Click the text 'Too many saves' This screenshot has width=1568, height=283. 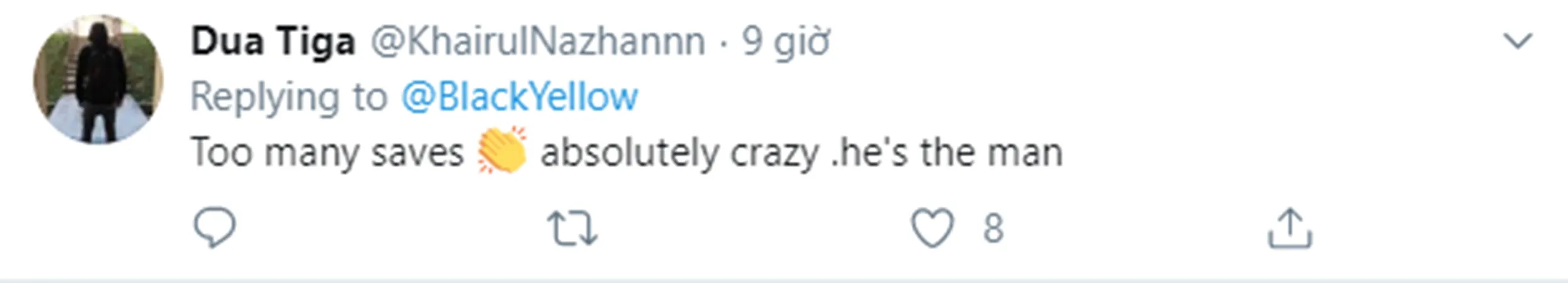click(327, 153)
